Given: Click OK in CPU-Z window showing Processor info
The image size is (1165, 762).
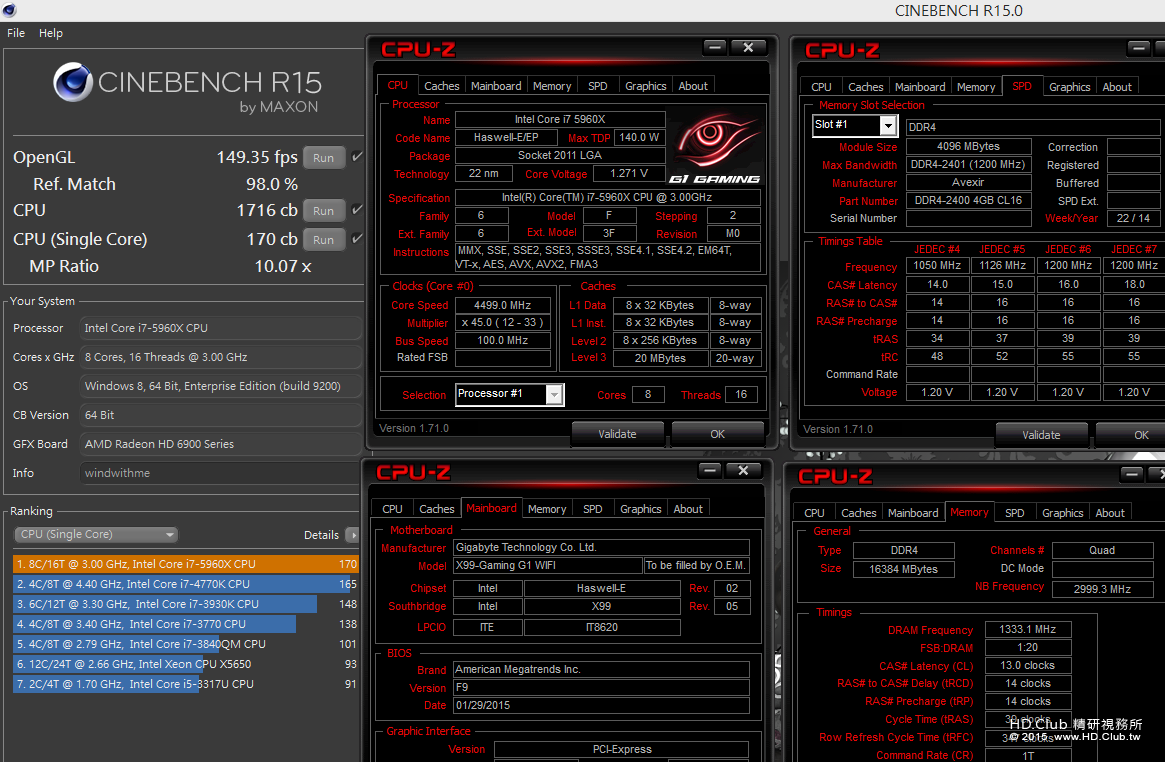Looking at the screenshot, I should tap(718, 434).
